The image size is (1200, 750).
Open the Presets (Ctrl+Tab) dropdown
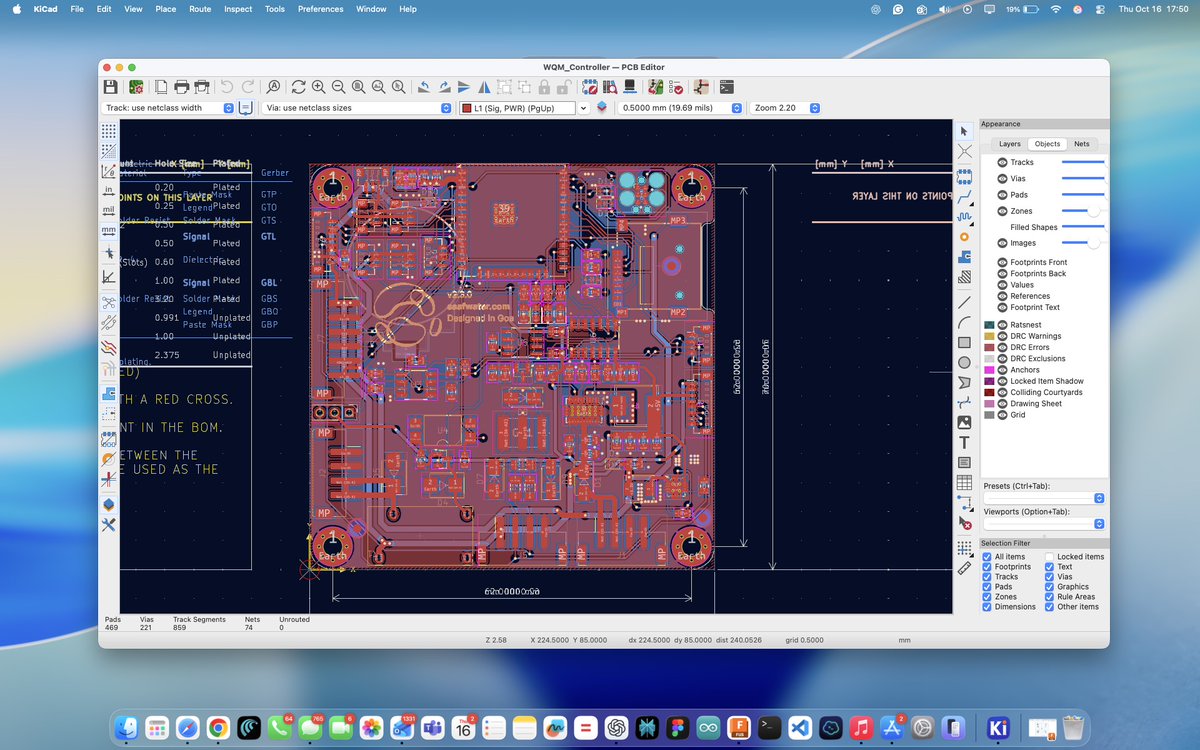click(x=1044, y=498)
